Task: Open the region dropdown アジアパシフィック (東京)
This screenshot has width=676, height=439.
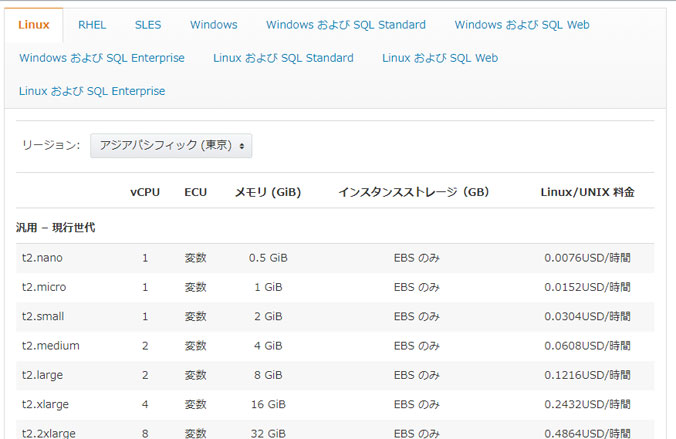Action: (x=171, y=145)
